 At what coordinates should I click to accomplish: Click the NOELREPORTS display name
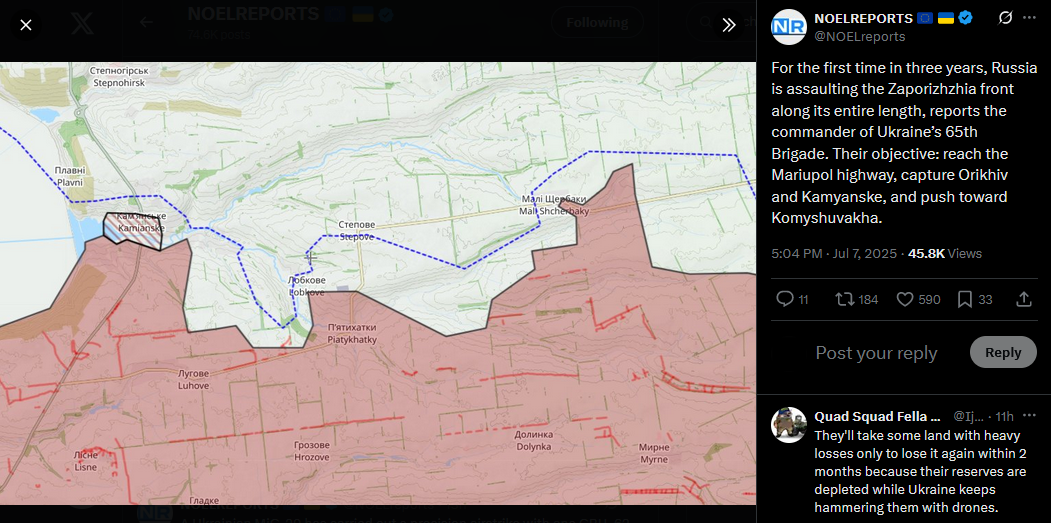click(x=863, y=18)
